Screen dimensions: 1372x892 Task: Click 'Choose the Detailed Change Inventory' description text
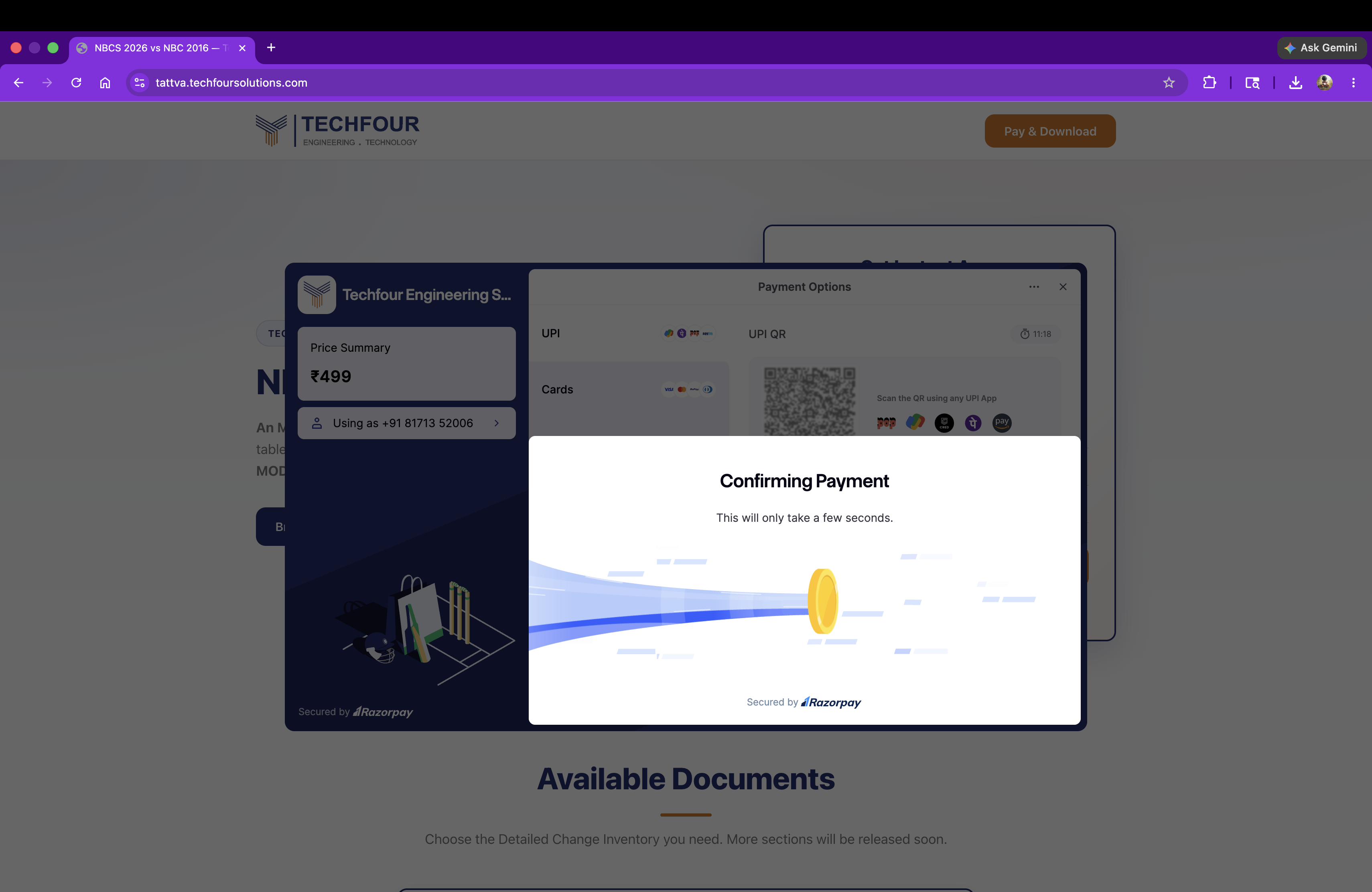pyautogui.click(x=686, y=839)
